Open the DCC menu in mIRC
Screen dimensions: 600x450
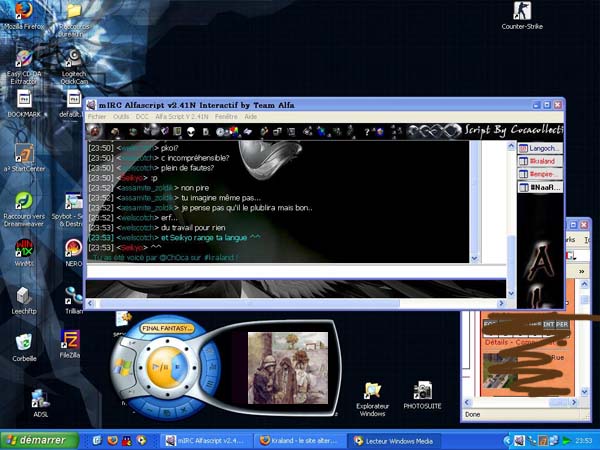142,117
